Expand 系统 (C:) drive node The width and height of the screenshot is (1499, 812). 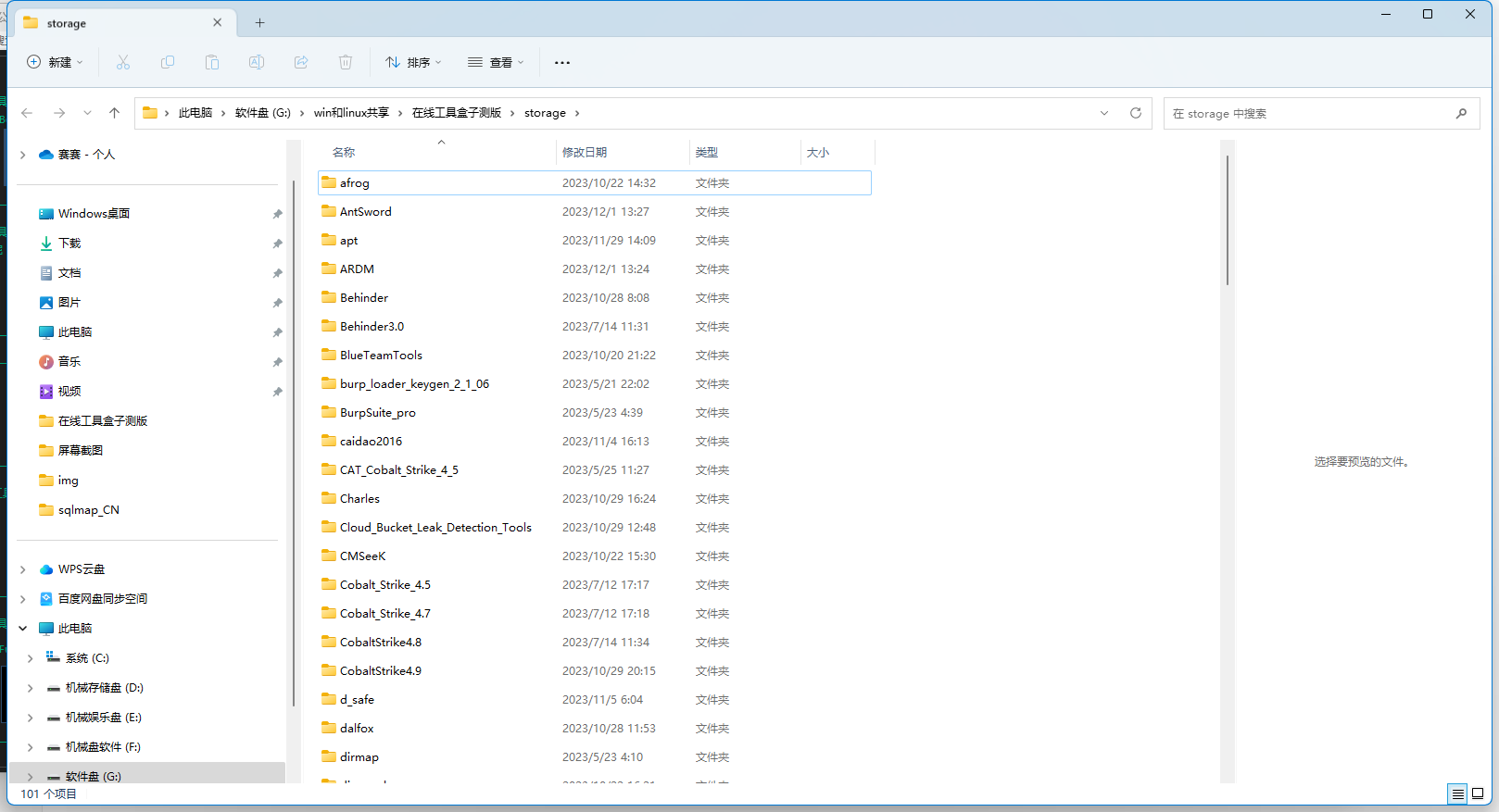pos(31,658)
